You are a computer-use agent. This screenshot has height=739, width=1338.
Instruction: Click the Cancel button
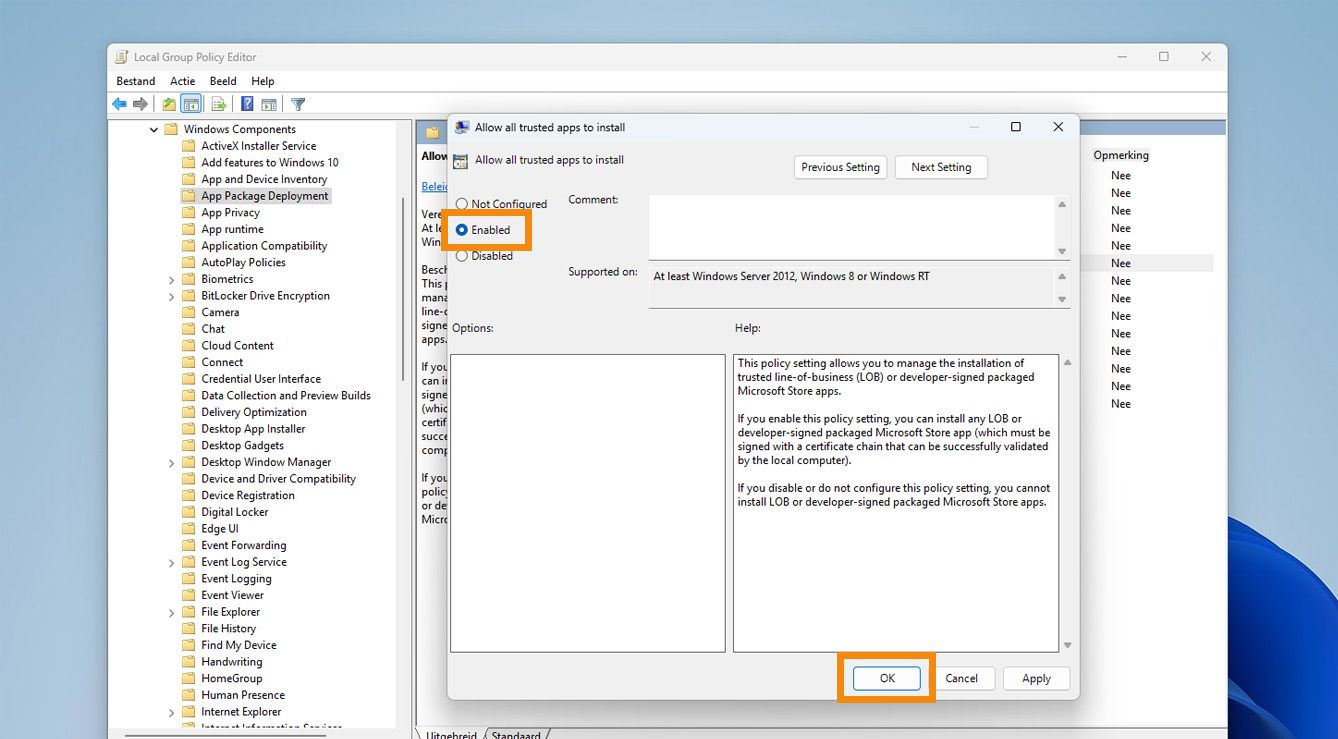[962, 678]
